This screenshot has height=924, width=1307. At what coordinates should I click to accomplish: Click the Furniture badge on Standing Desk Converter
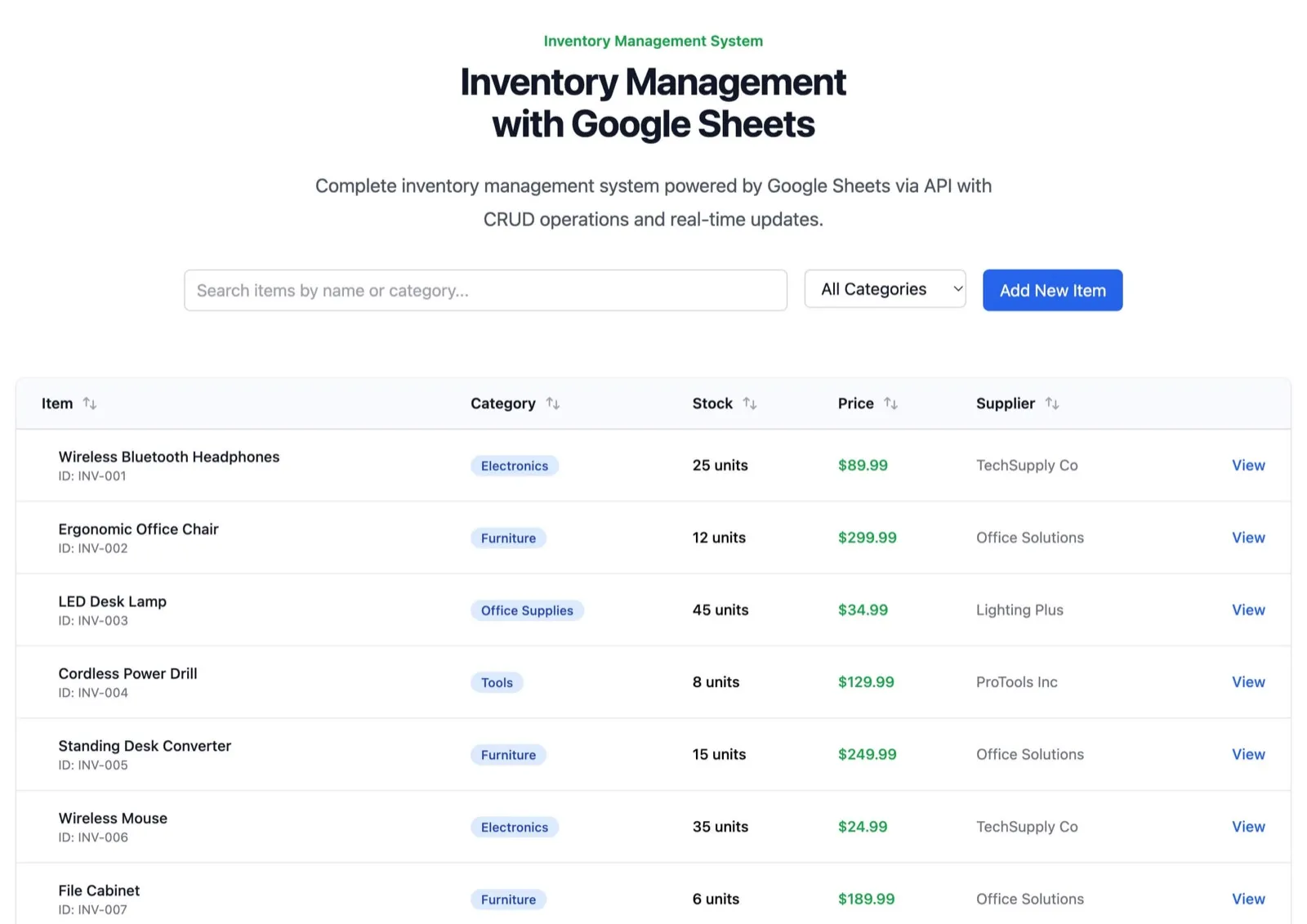[x=508, y=755]
